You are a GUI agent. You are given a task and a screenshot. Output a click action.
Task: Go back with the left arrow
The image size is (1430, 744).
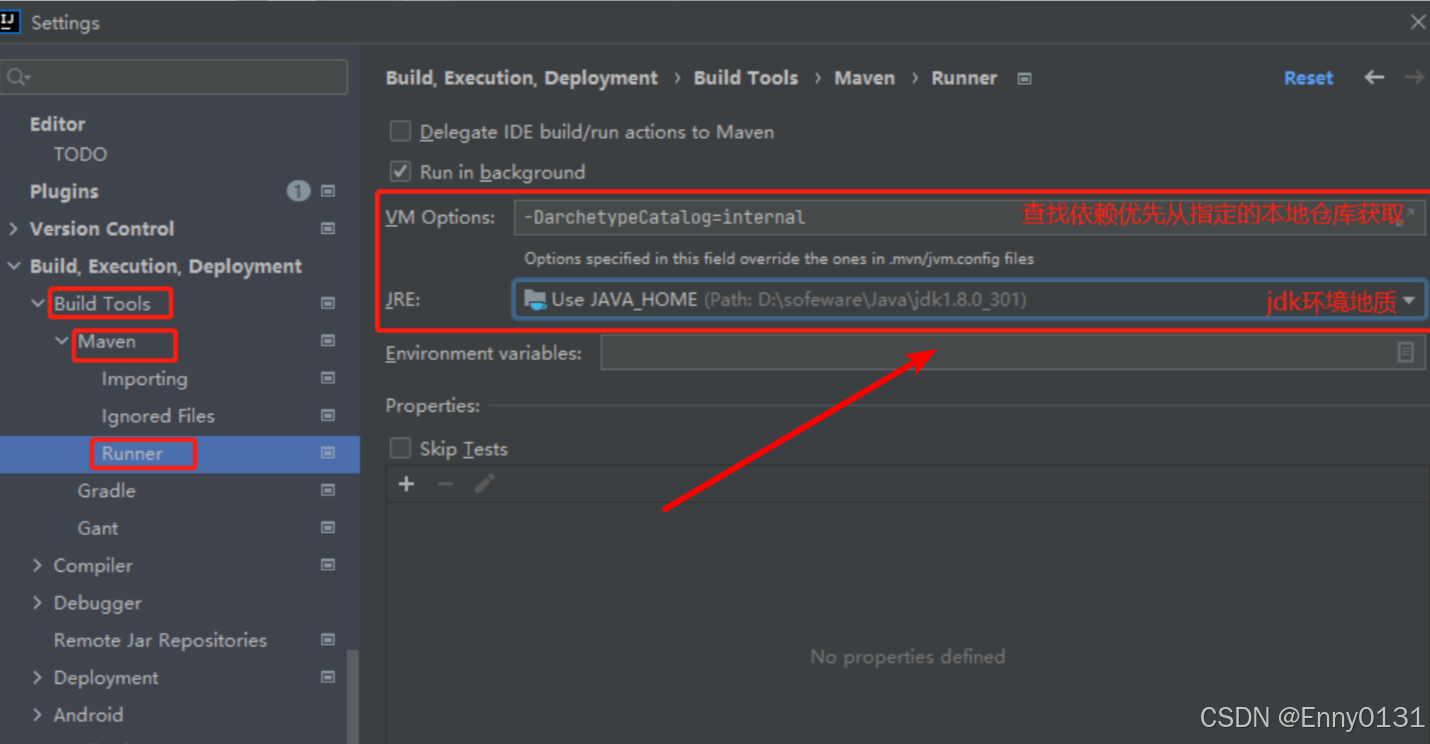1375,77
